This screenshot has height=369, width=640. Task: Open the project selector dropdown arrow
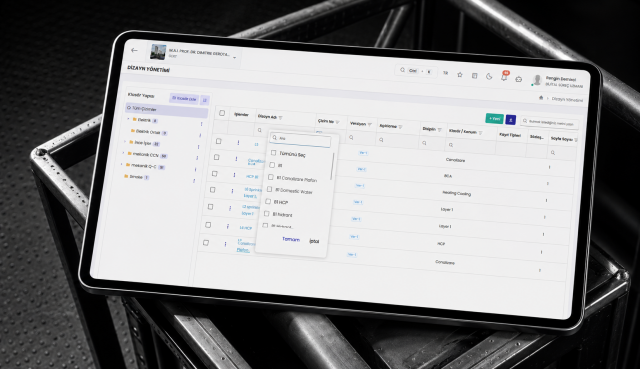tap(235, 58)
